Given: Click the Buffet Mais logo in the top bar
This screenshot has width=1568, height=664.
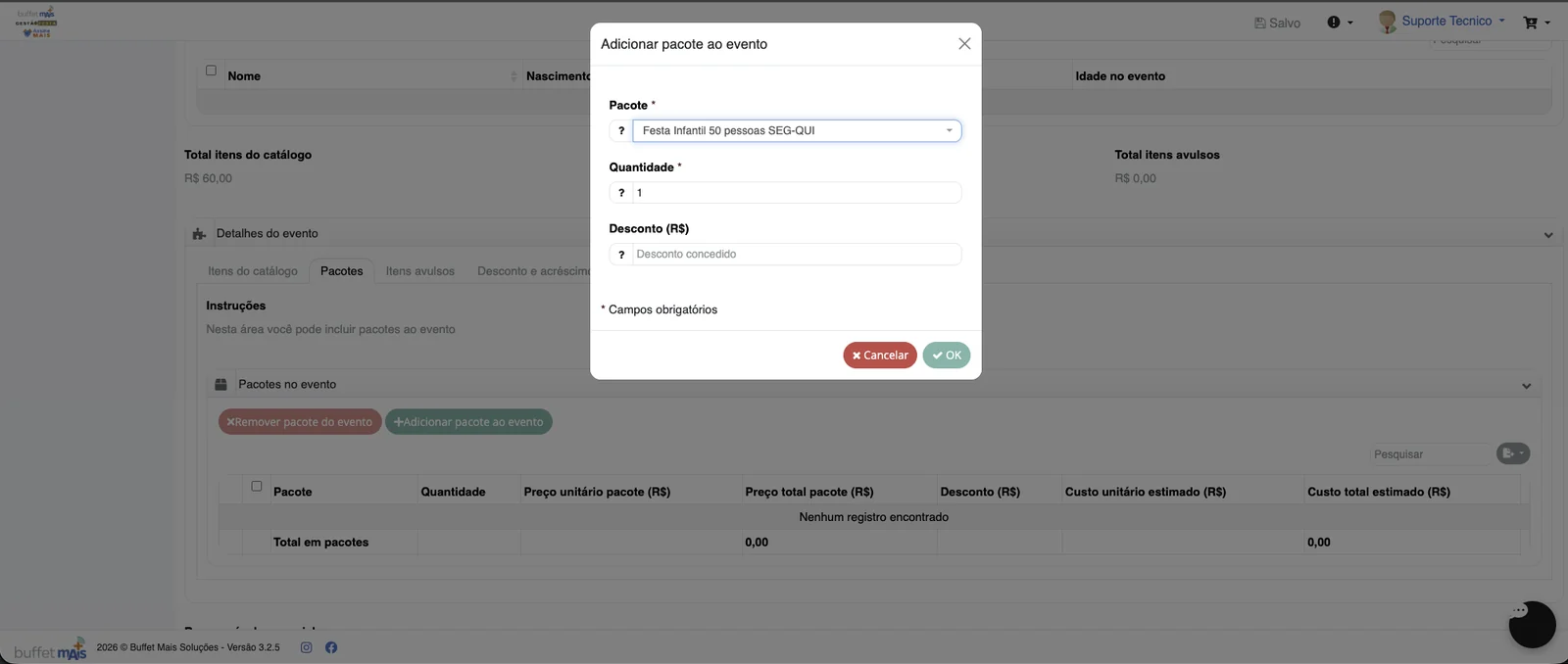Looking at the screenshot, I should 36,23.
